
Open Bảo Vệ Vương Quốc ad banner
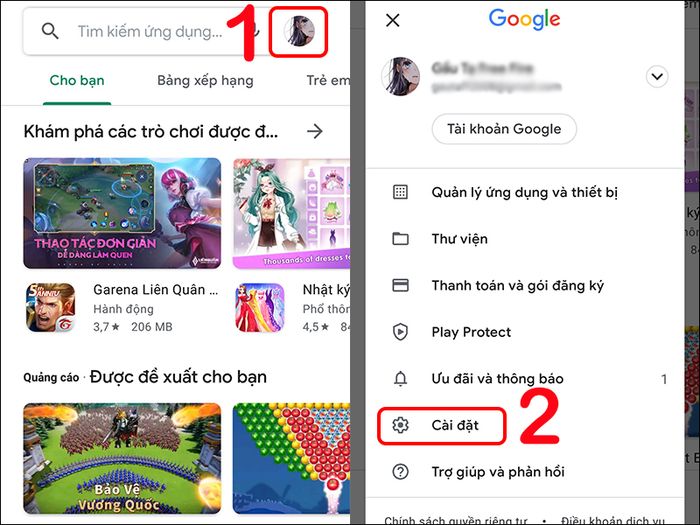(122, 458)
